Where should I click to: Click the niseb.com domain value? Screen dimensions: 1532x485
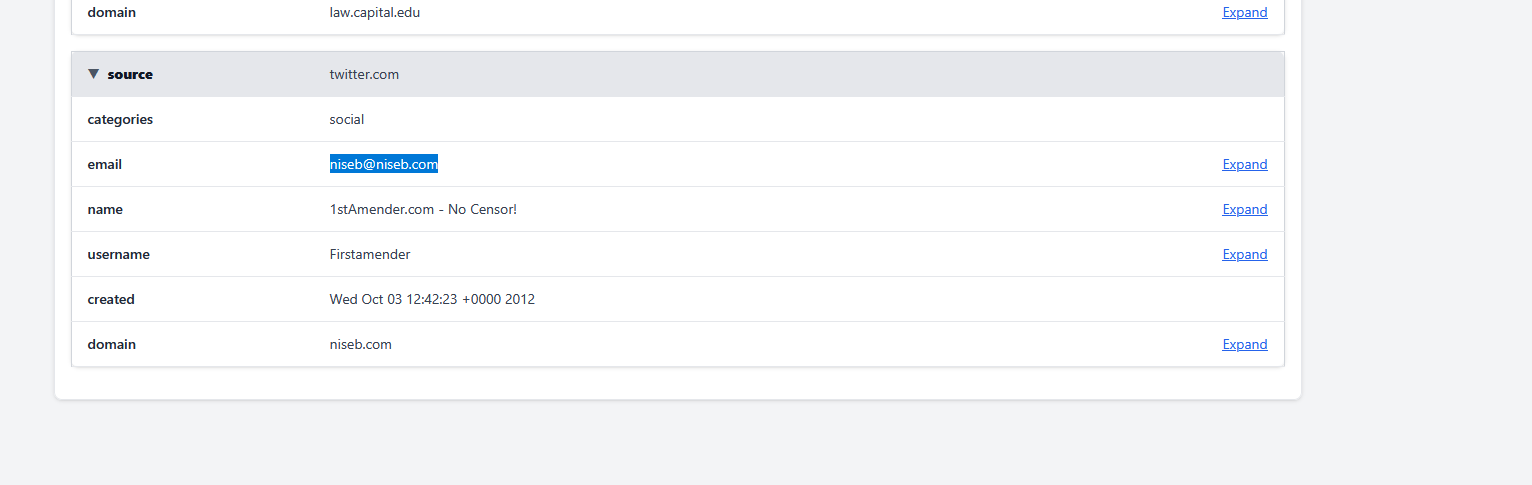tap(361, 345)
